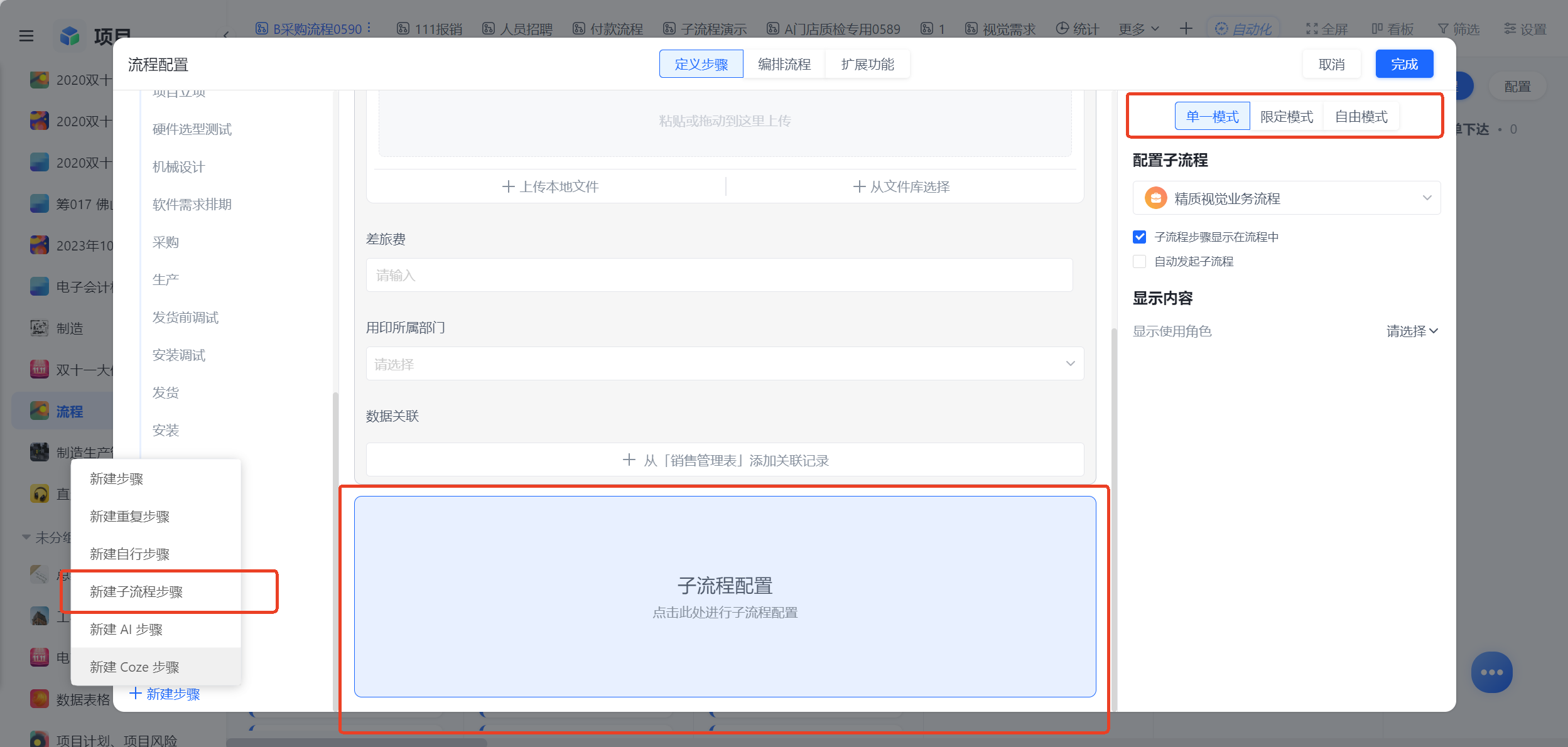Check 自动发起子流程 checkbox

pyautogui.click(x=1140, y=261)
